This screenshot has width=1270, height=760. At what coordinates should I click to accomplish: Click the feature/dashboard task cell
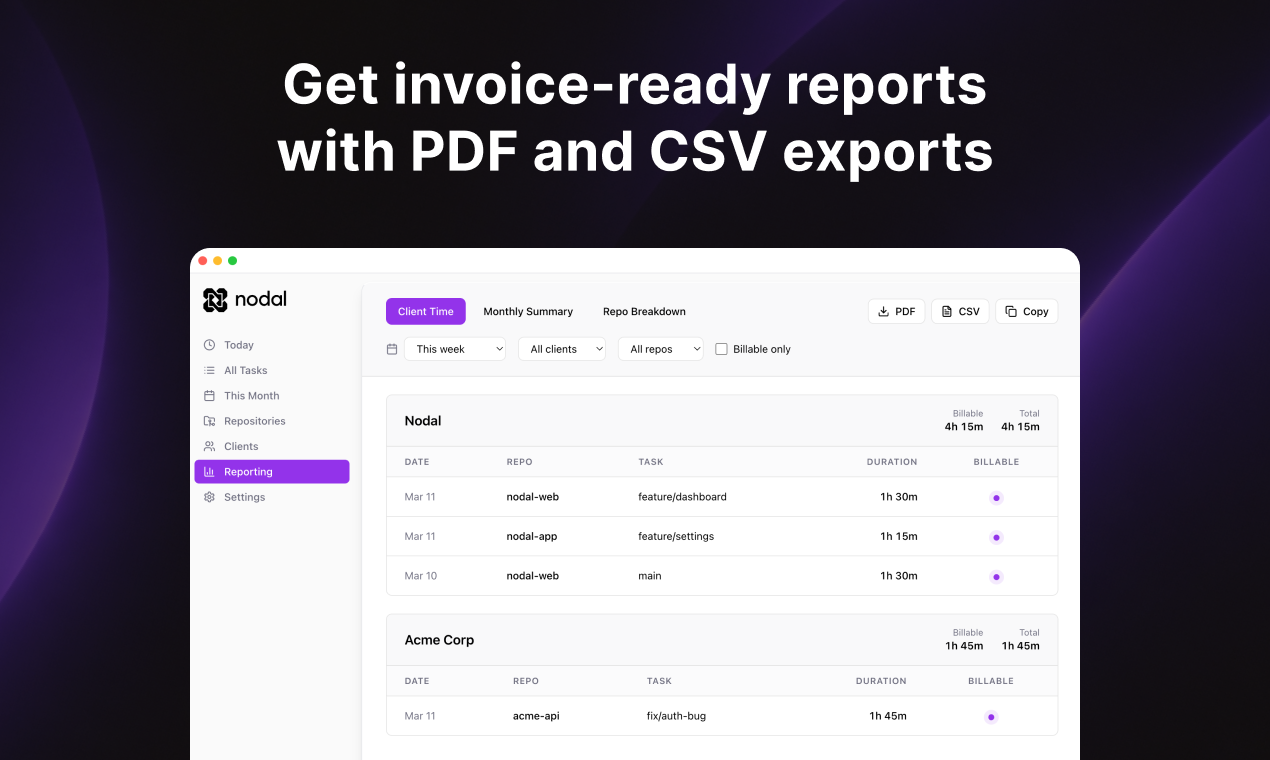click(683, 497)
